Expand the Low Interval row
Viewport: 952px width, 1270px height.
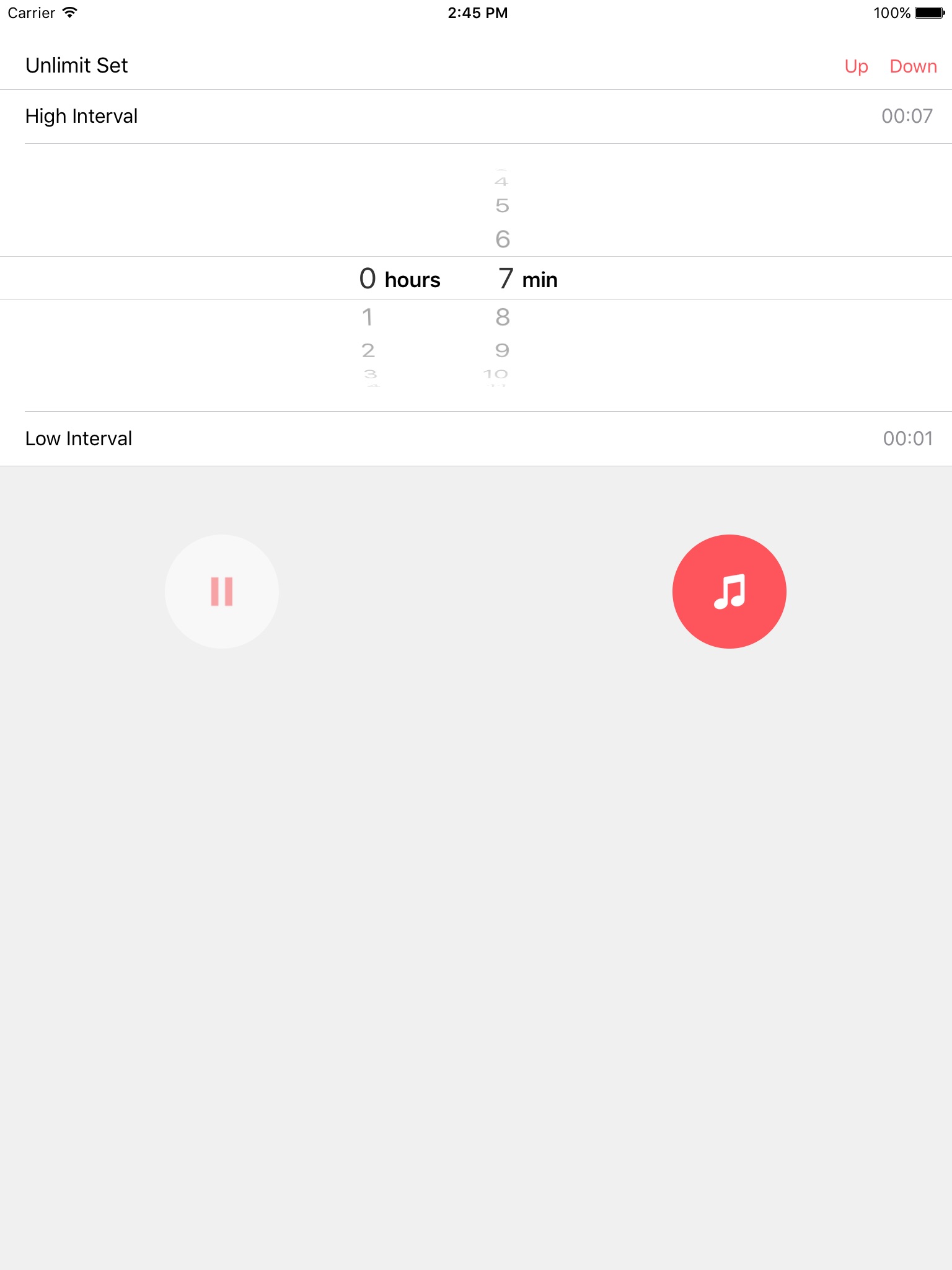476,439
